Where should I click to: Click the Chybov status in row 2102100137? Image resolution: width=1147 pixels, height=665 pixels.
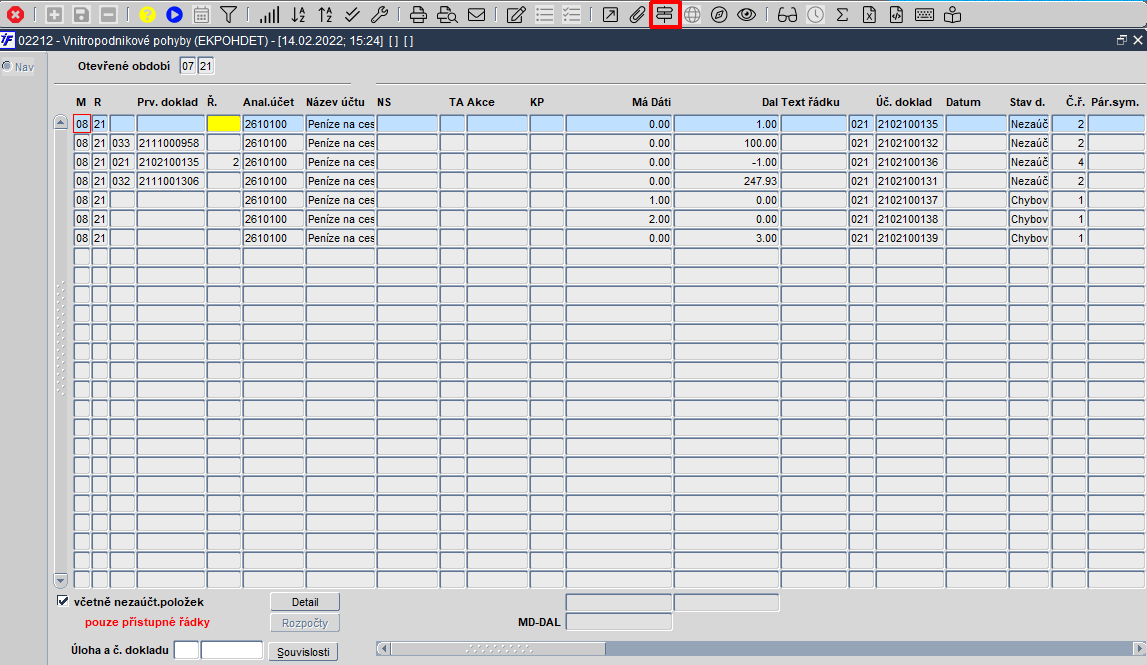1029,200
